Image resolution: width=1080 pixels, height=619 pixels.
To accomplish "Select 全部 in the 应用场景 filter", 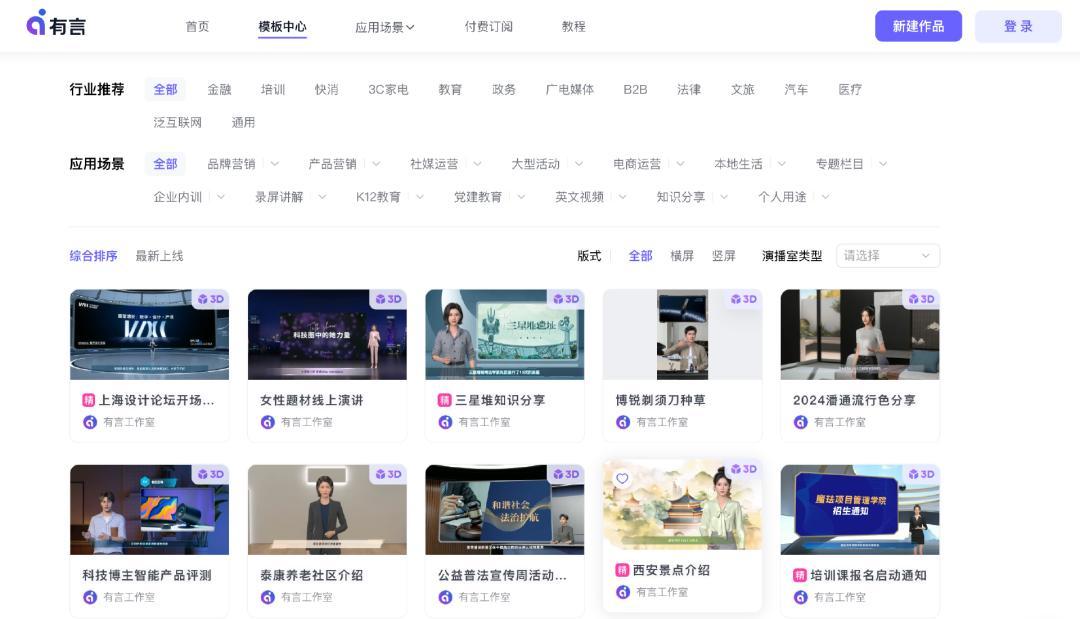I will coord(165,164).
